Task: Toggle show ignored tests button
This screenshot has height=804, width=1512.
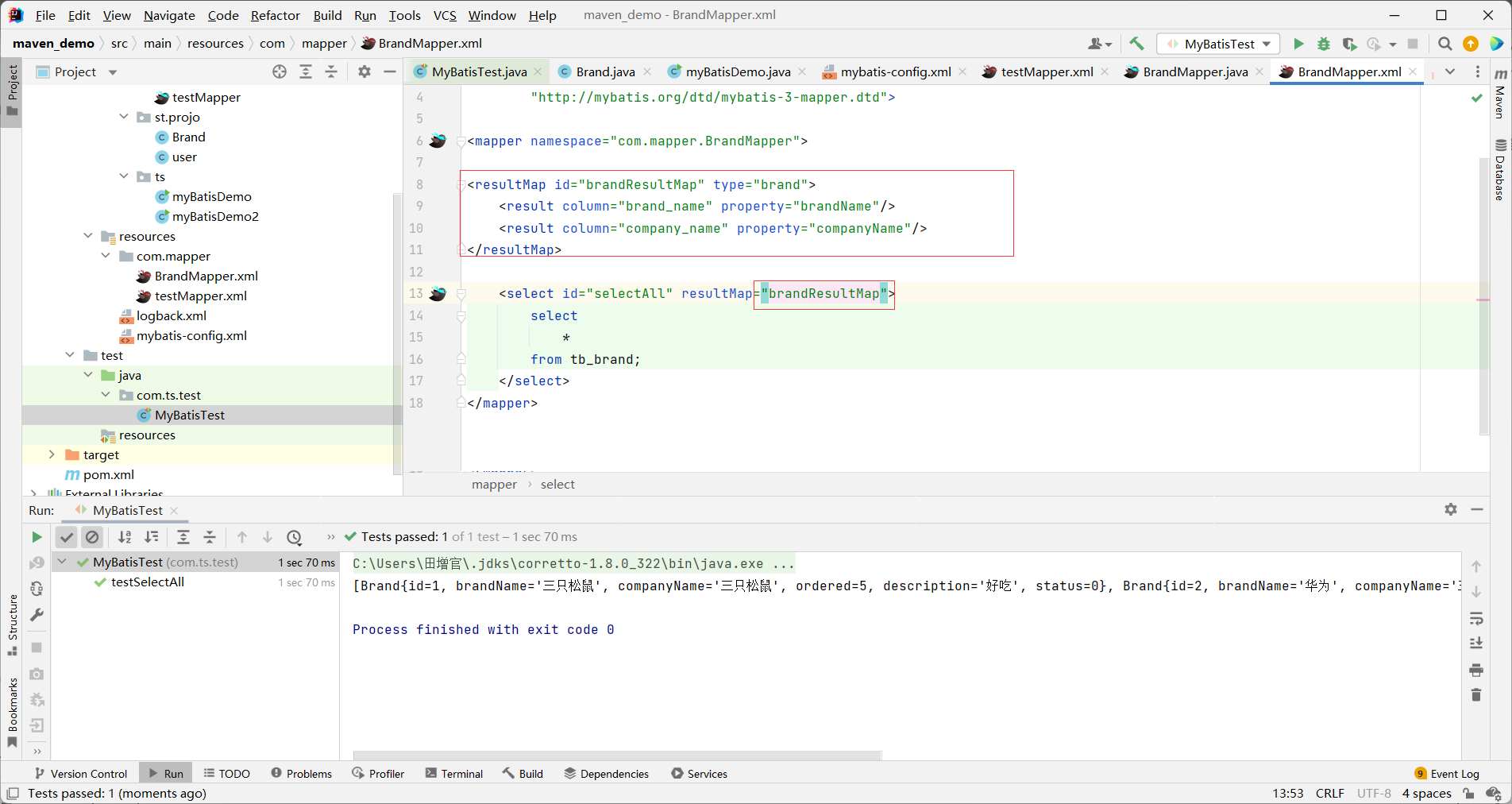Action: 92,537
